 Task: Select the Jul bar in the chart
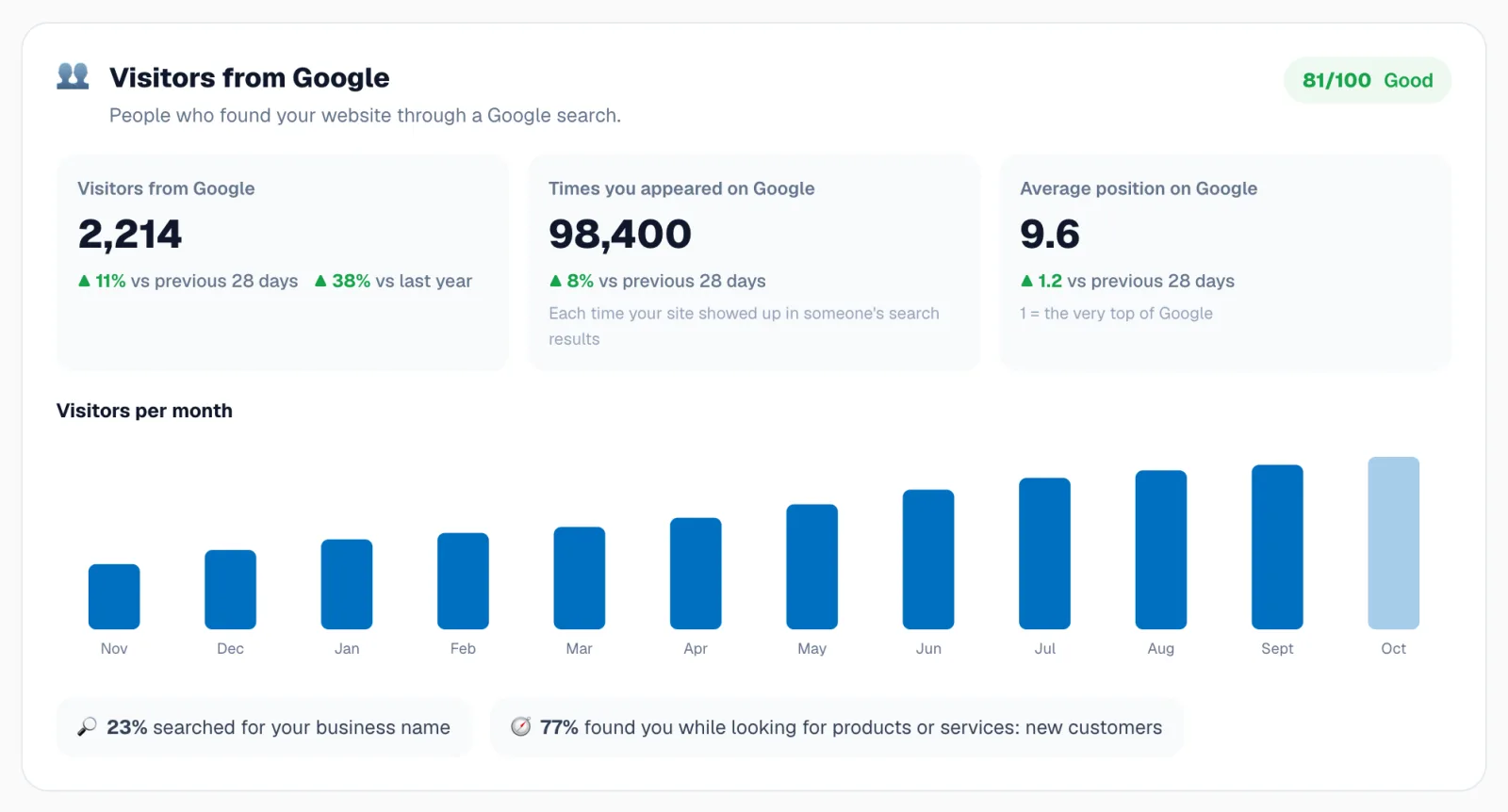click(1044, 553)
